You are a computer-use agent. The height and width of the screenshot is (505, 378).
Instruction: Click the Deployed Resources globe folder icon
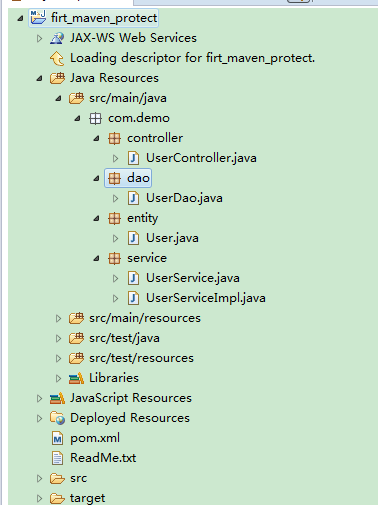pos(57,418)
